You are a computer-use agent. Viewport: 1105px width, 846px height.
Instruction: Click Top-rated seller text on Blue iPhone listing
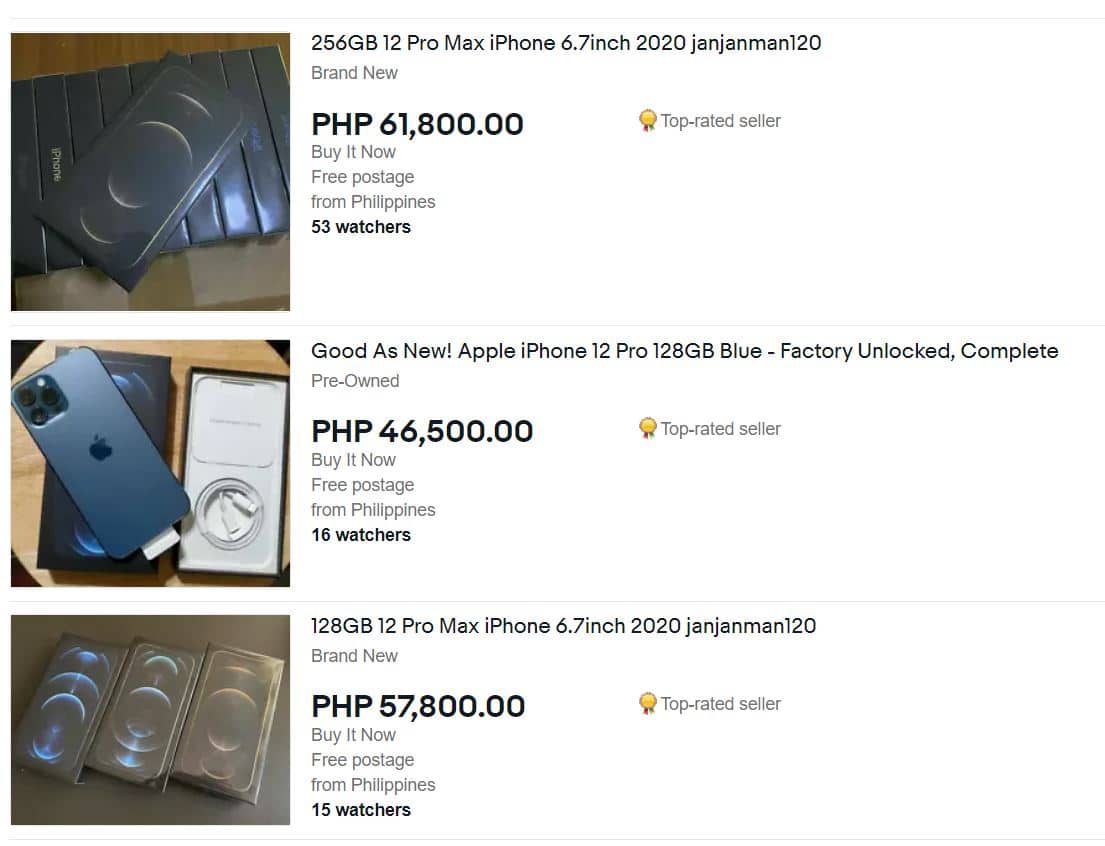point(720,429)
